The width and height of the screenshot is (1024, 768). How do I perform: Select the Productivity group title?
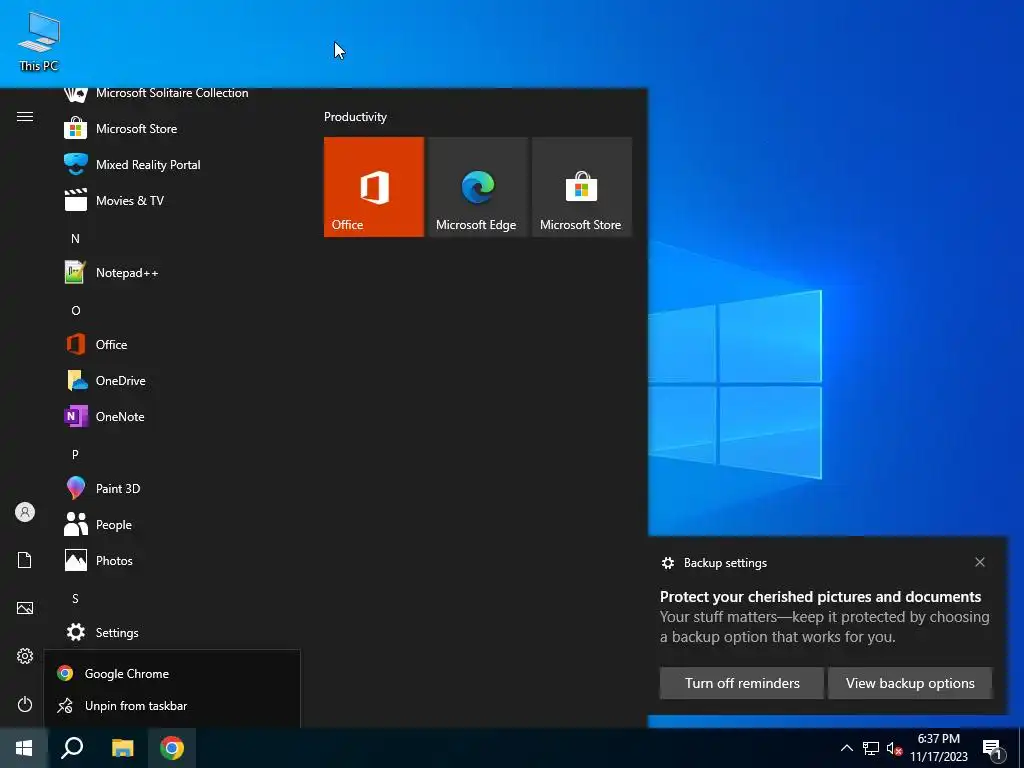point(355,117)
